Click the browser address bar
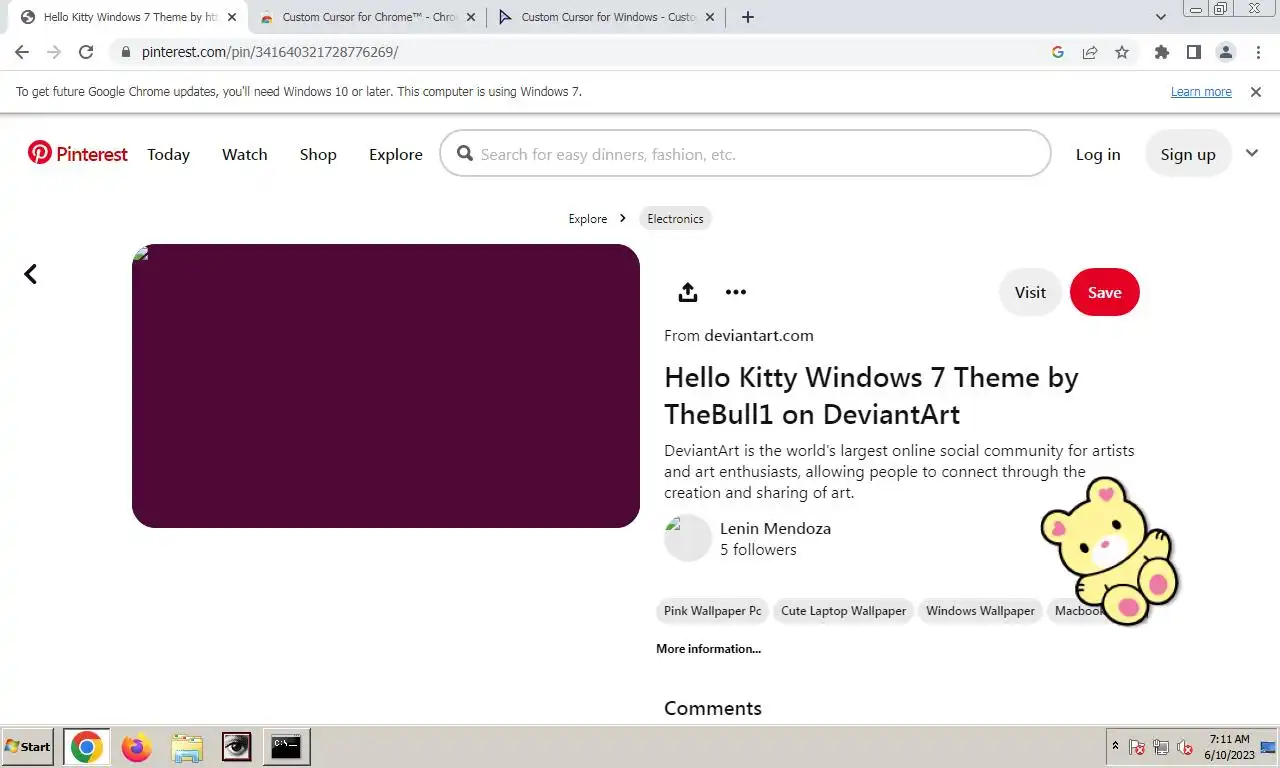Image resolution: width=1280 pixels, height=768 pixels. click(580, 52)
